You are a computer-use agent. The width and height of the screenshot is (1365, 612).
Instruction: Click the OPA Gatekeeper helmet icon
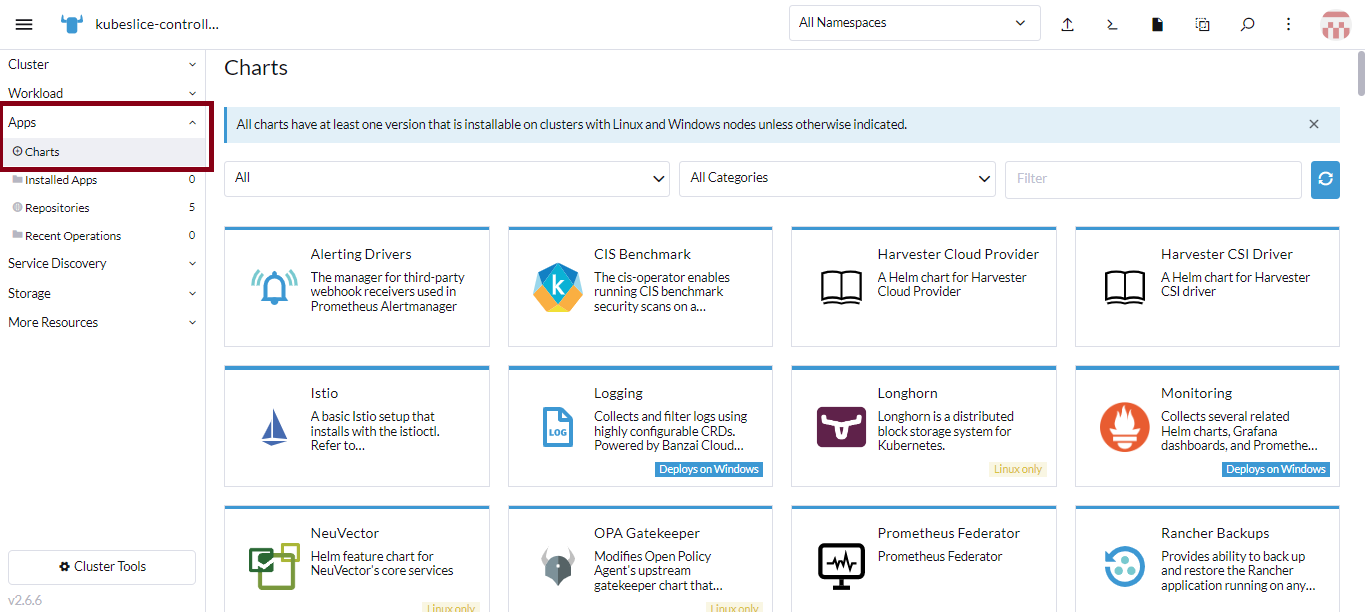pos(557,566)
